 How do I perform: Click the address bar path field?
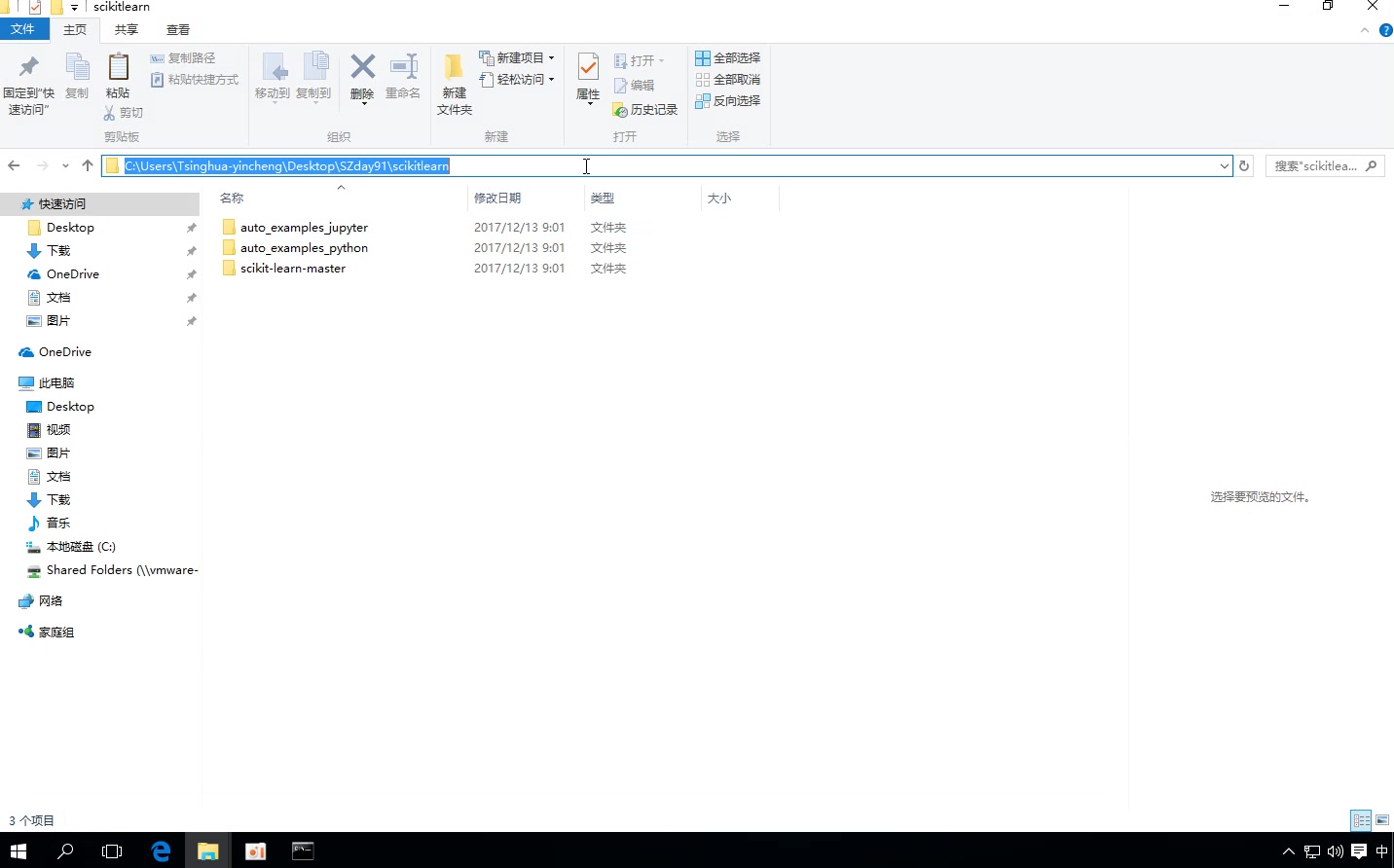coord(667,166)
